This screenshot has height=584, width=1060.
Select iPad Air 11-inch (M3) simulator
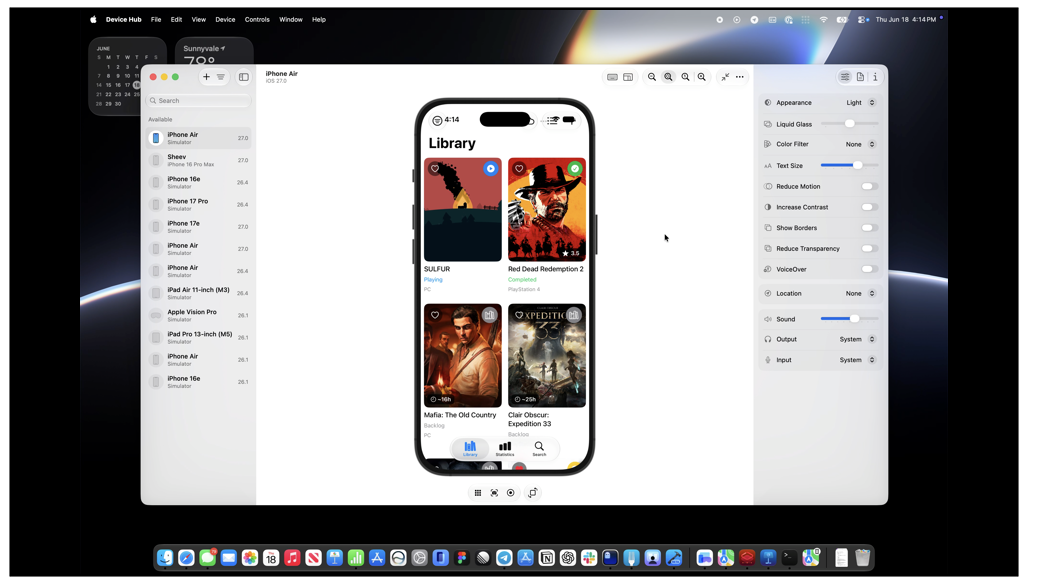point(199,293)
